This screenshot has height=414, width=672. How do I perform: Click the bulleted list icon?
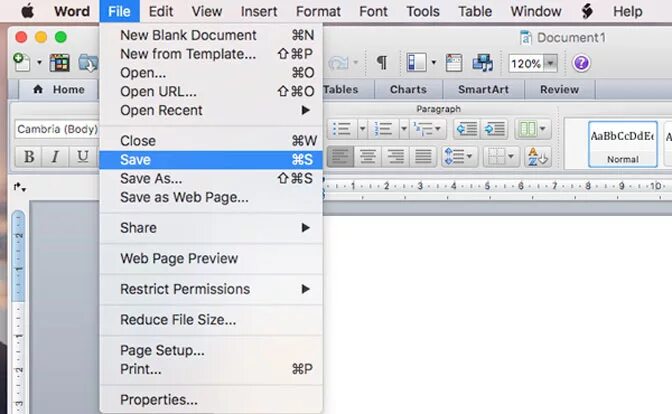[342, 129]
